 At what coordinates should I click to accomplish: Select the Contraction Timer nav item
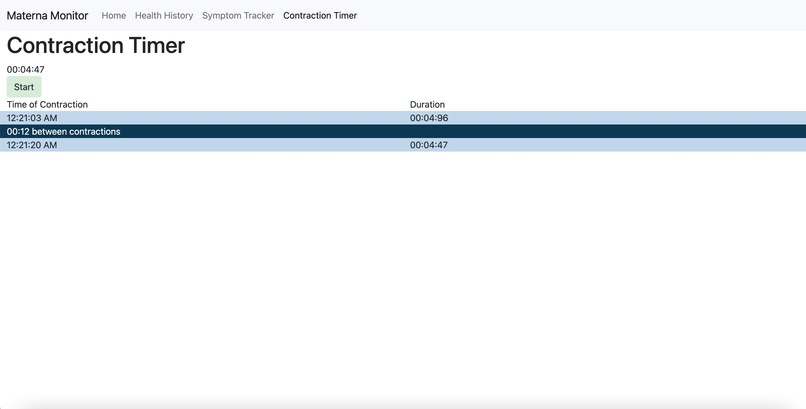320,15
